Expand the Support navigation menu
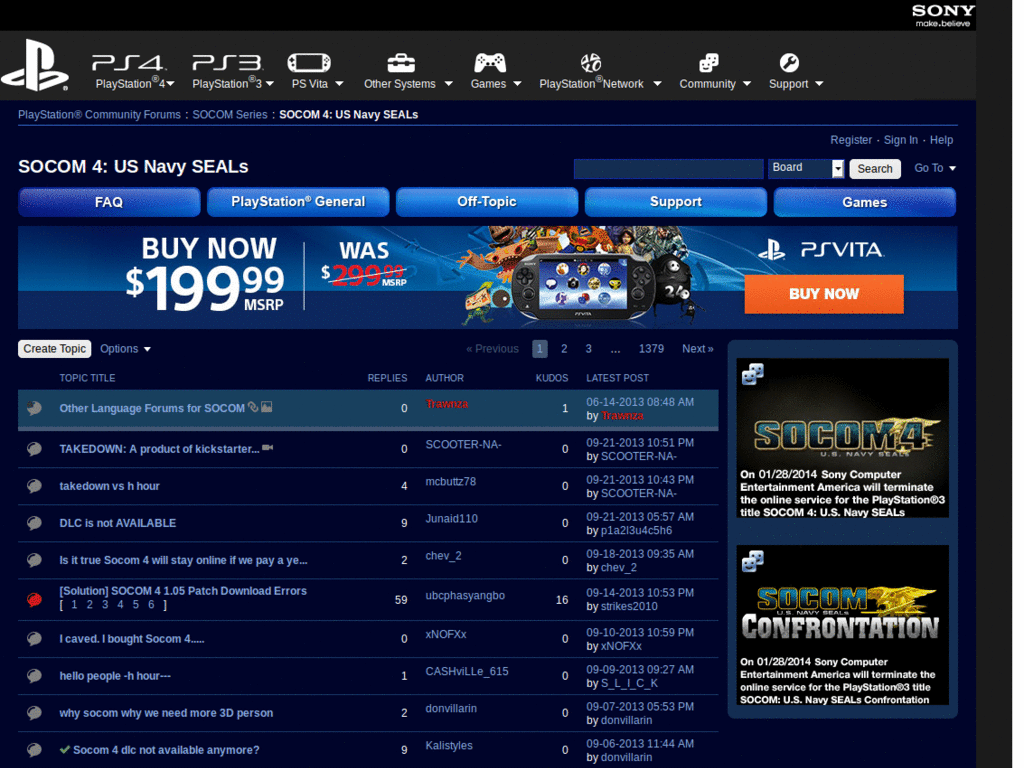The width and height of the screenshot is (1024, 768). tap(819, 84)
